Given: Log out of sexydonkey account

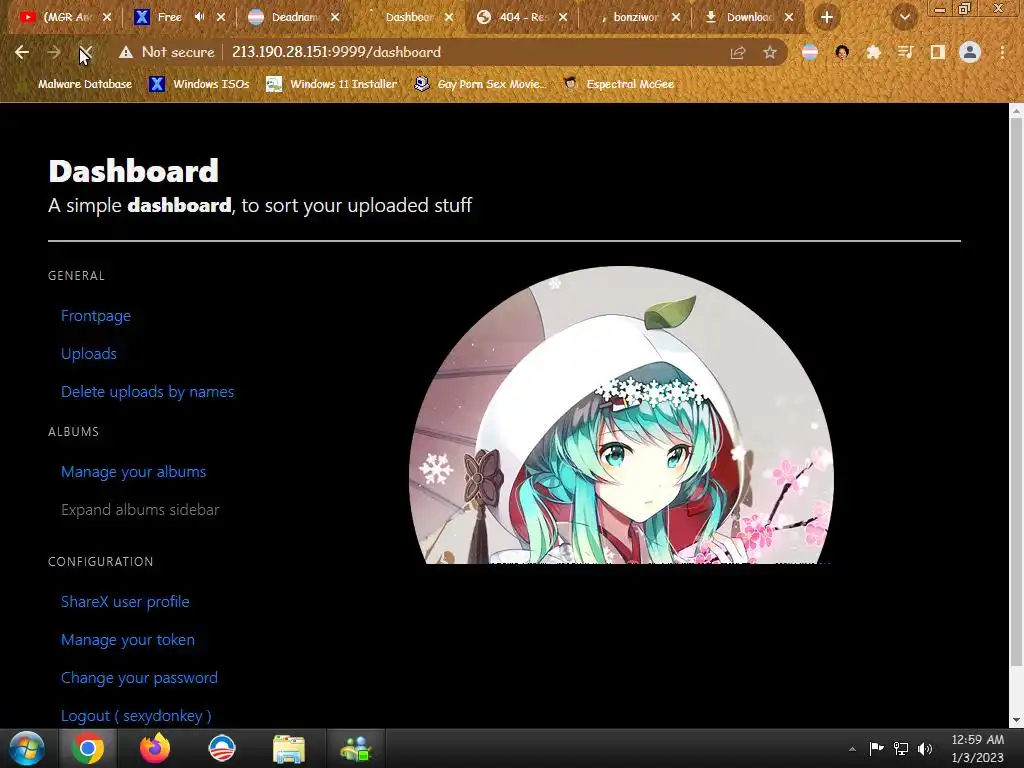Looking at the screenshot, I should pos(136,716).
